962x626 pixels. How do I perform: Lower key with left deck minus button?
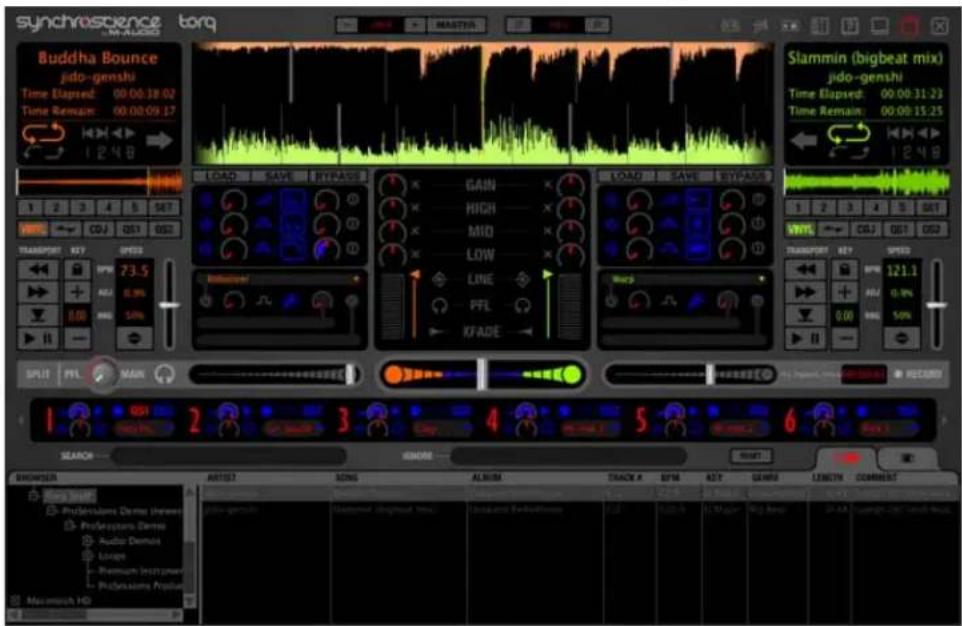coord(77,338)
